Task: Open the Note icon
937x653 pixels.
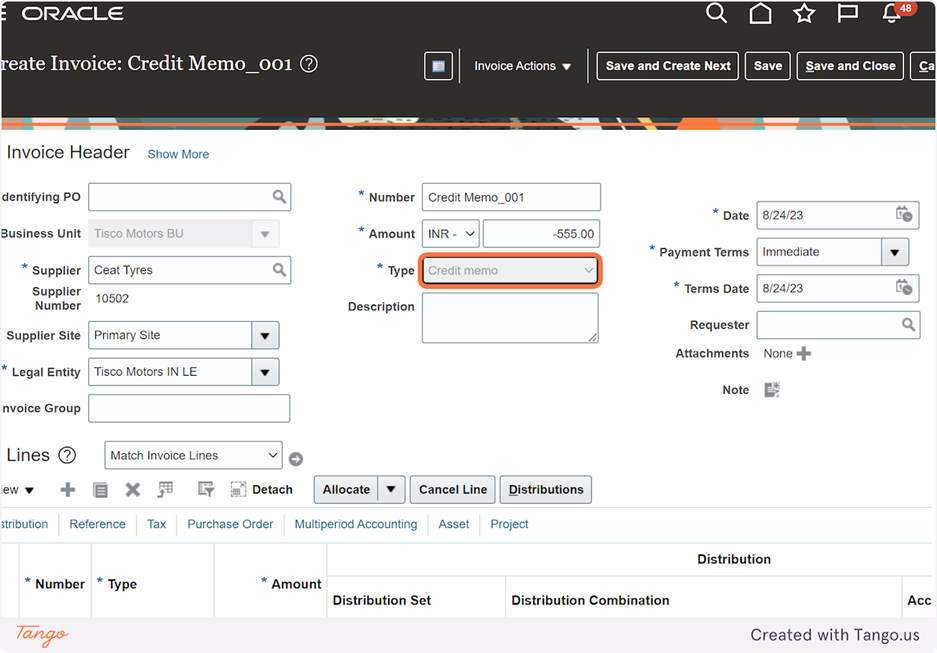Action: [772, 390]
